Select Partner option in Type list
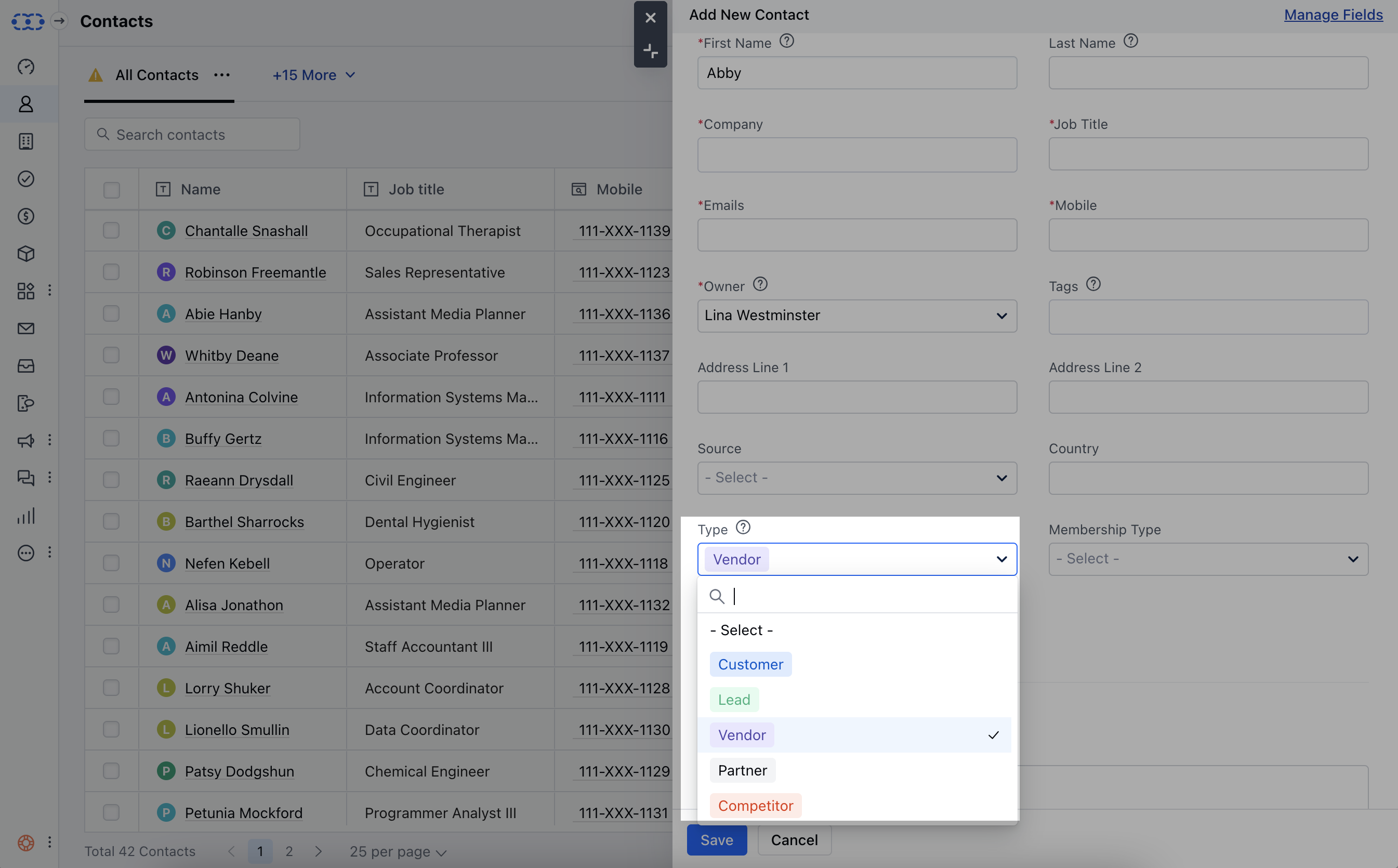 click(742, 770)
